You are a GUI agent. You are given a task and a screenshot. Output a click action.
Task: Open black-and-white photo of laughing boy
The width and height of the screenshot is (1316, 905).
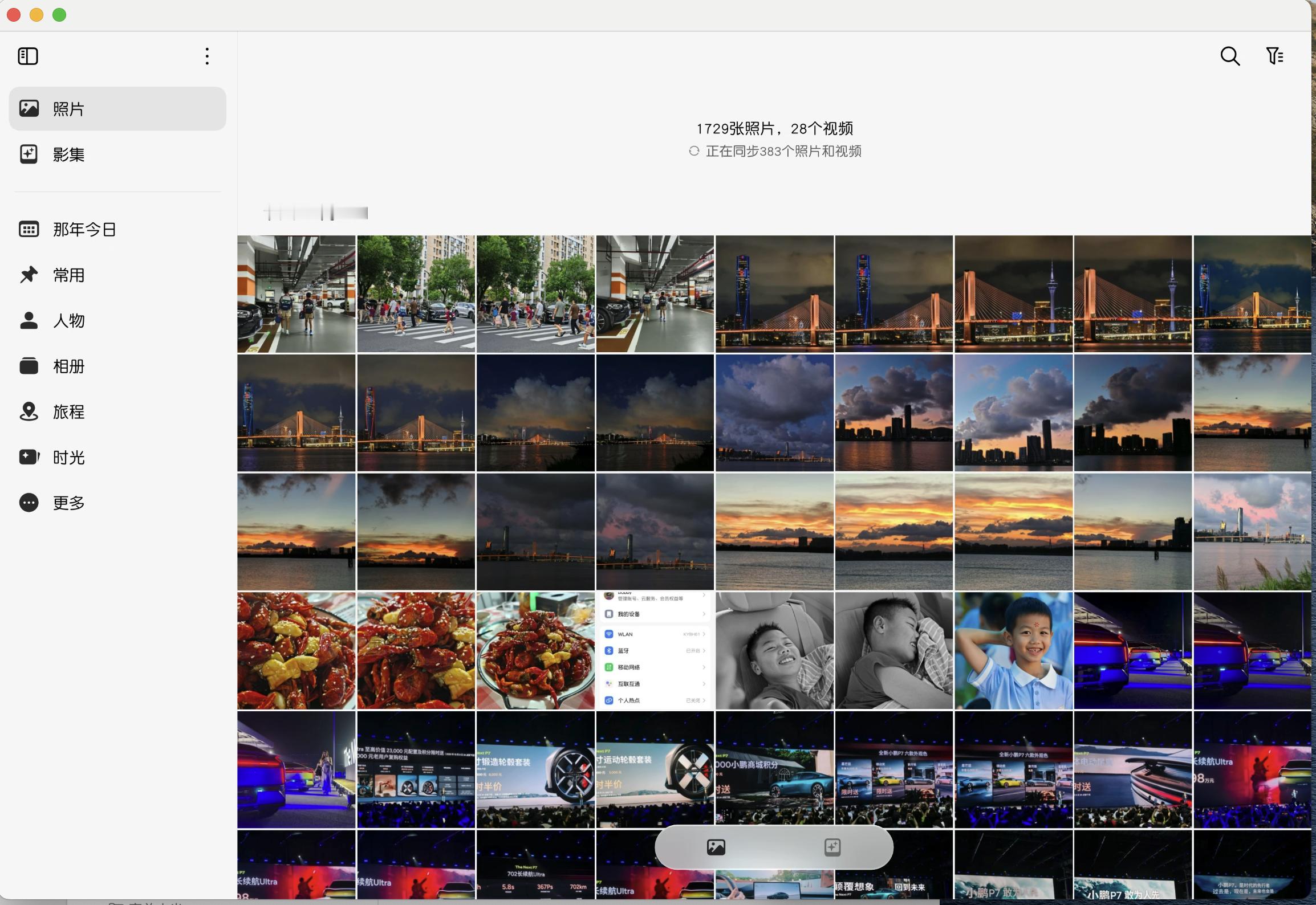(x=774, y=650)
